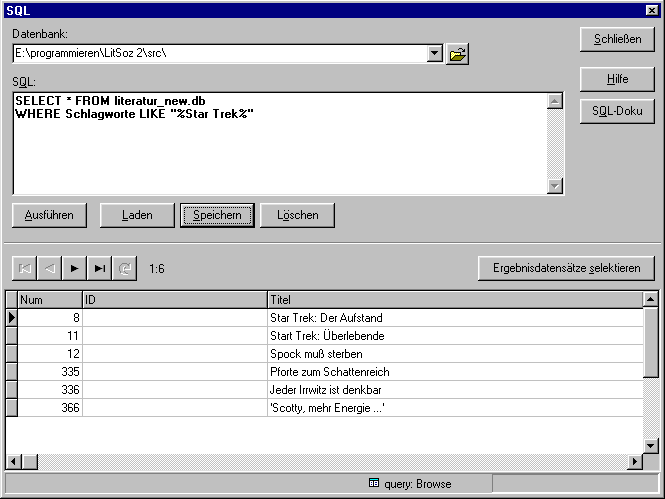Go to first record in navigator
The width and height of the screenshot is (665, 499).
[25, 268]
